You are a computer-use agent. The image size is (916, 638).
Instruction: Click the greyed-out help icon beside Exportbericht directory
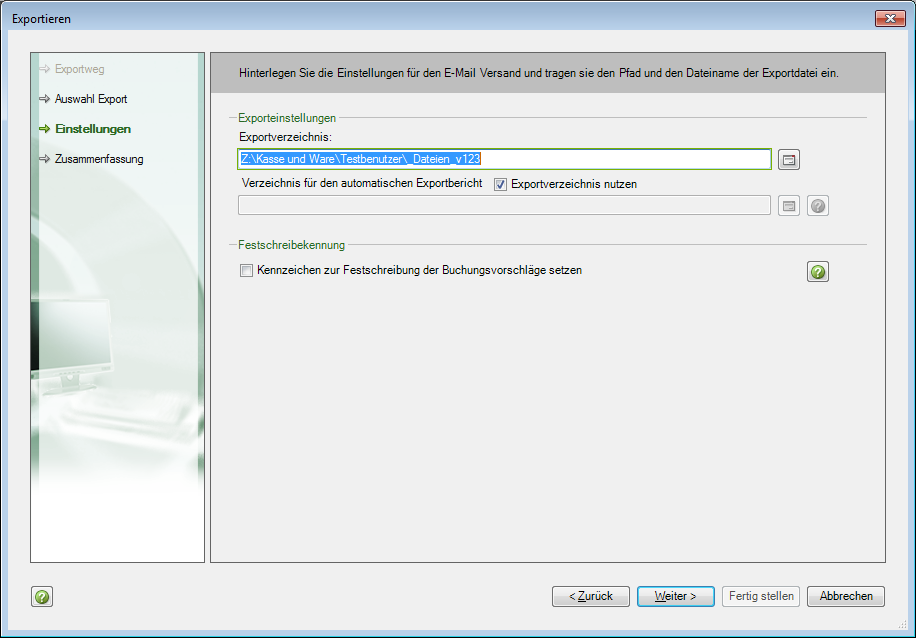click(x=818, y=206)
